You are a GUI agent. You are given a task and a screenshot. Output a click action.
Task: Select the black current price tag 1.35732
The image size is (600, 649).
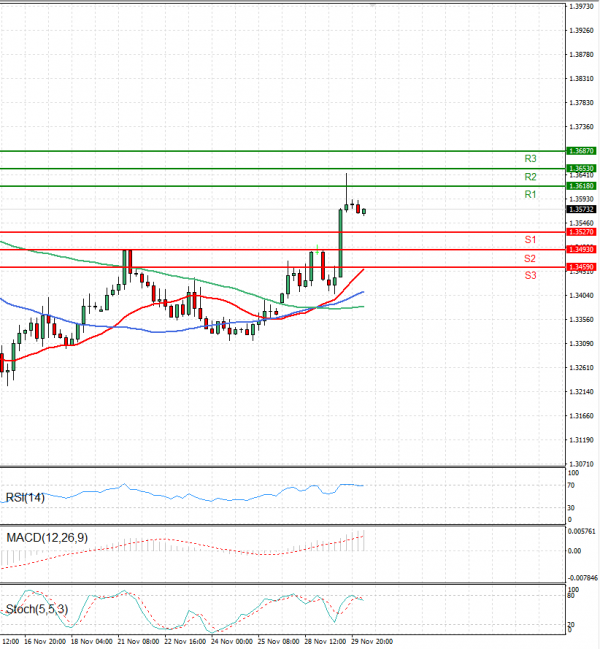581,209
